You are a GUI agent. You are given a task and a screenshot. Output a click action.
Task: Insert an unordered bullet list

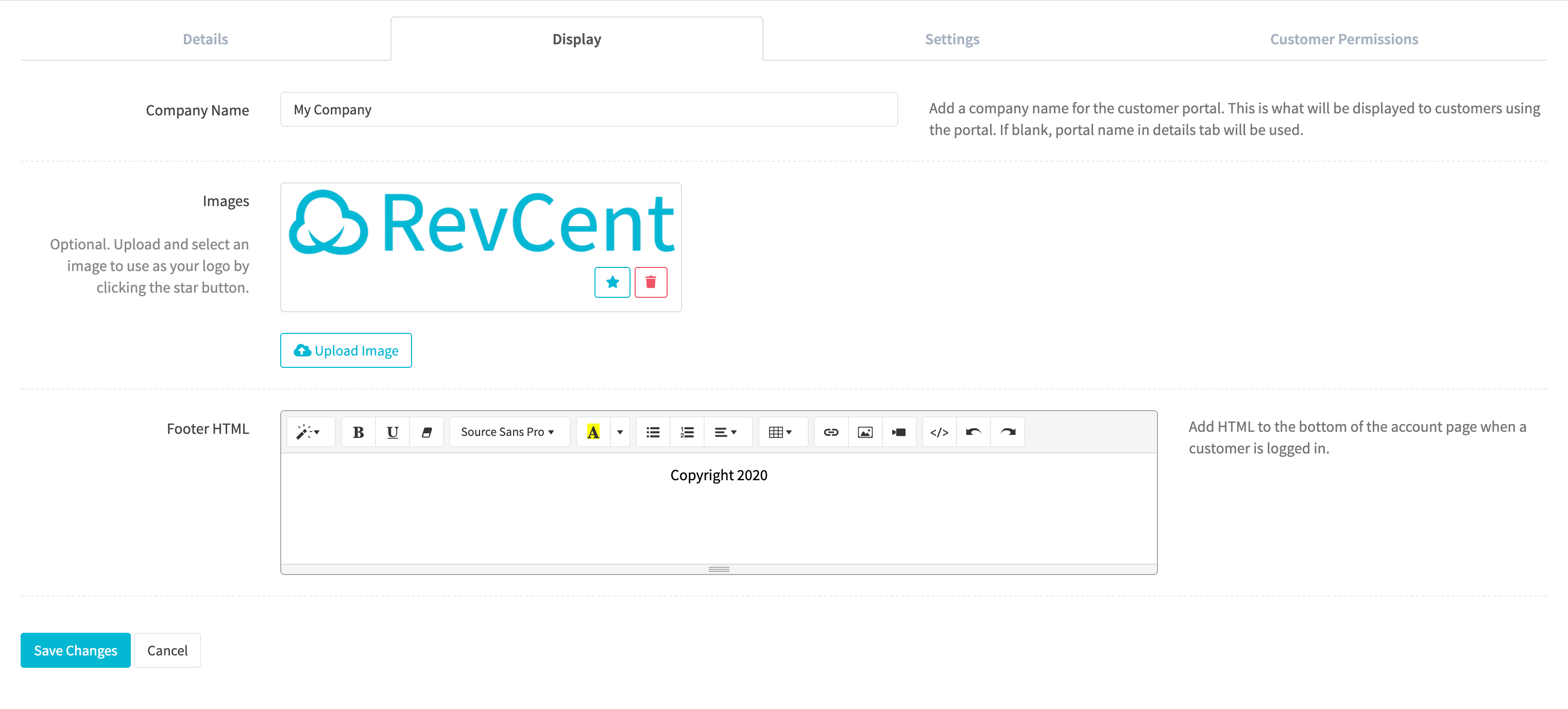653,432
